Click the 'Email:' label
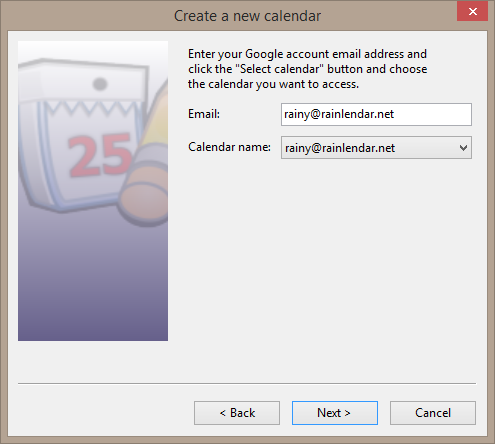 [204, 114]
